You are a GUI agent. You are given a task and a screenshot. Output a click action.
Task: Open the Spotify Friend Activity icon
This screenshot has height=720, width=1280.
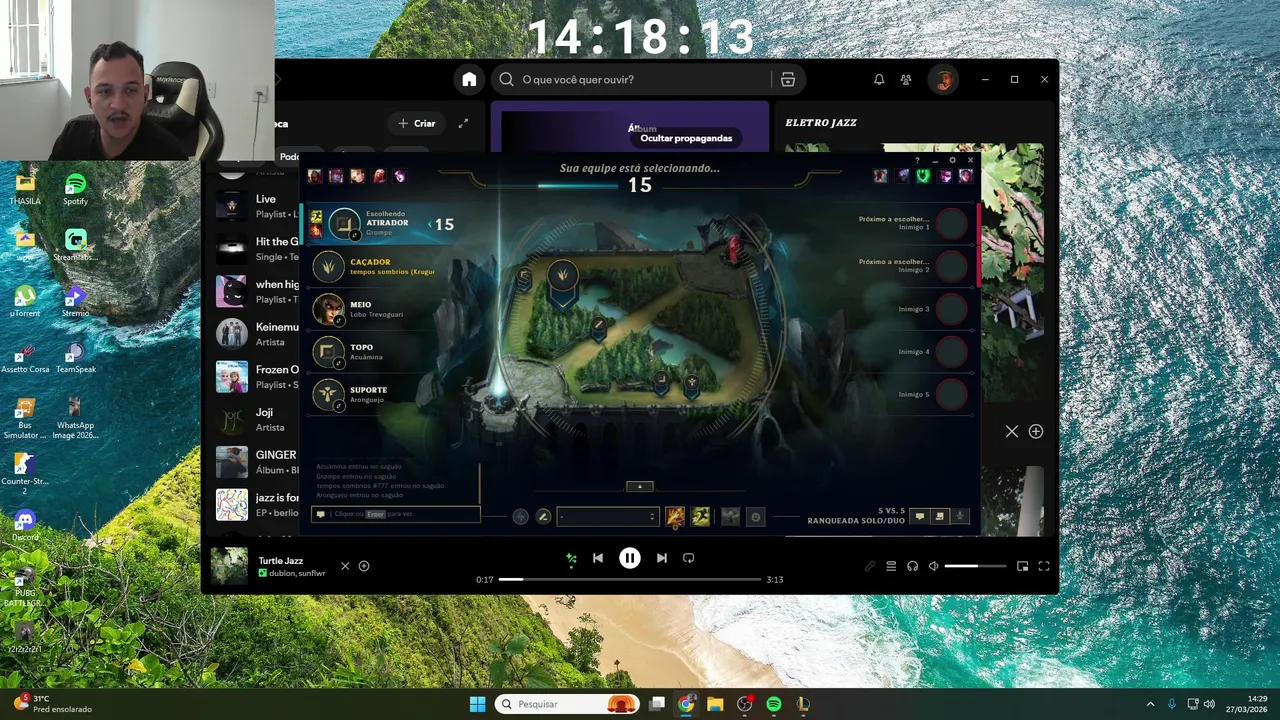click(x=906, y=80)
